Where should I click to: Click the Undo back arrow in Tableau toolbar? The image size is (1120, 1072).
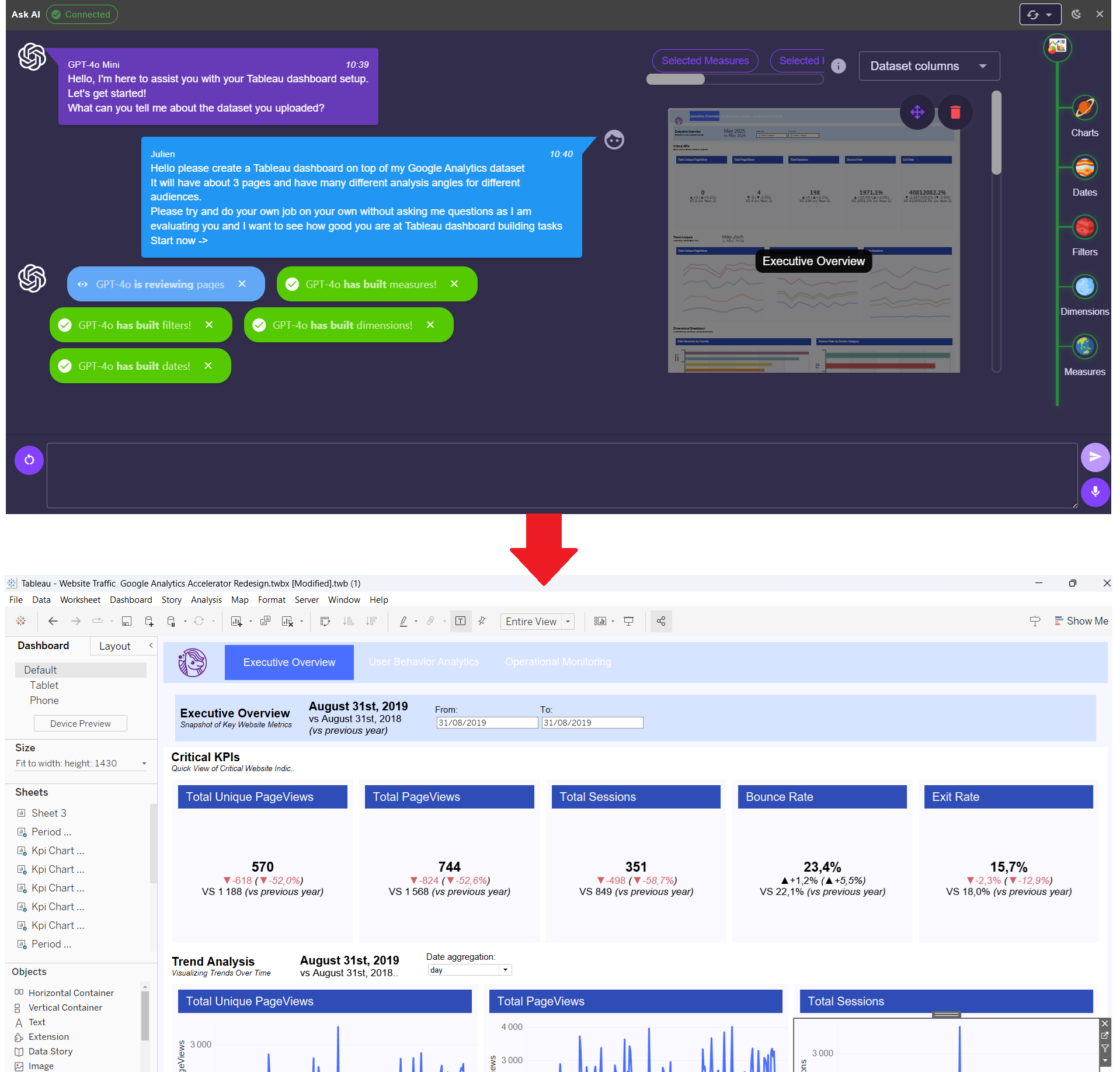coord(53,621)
